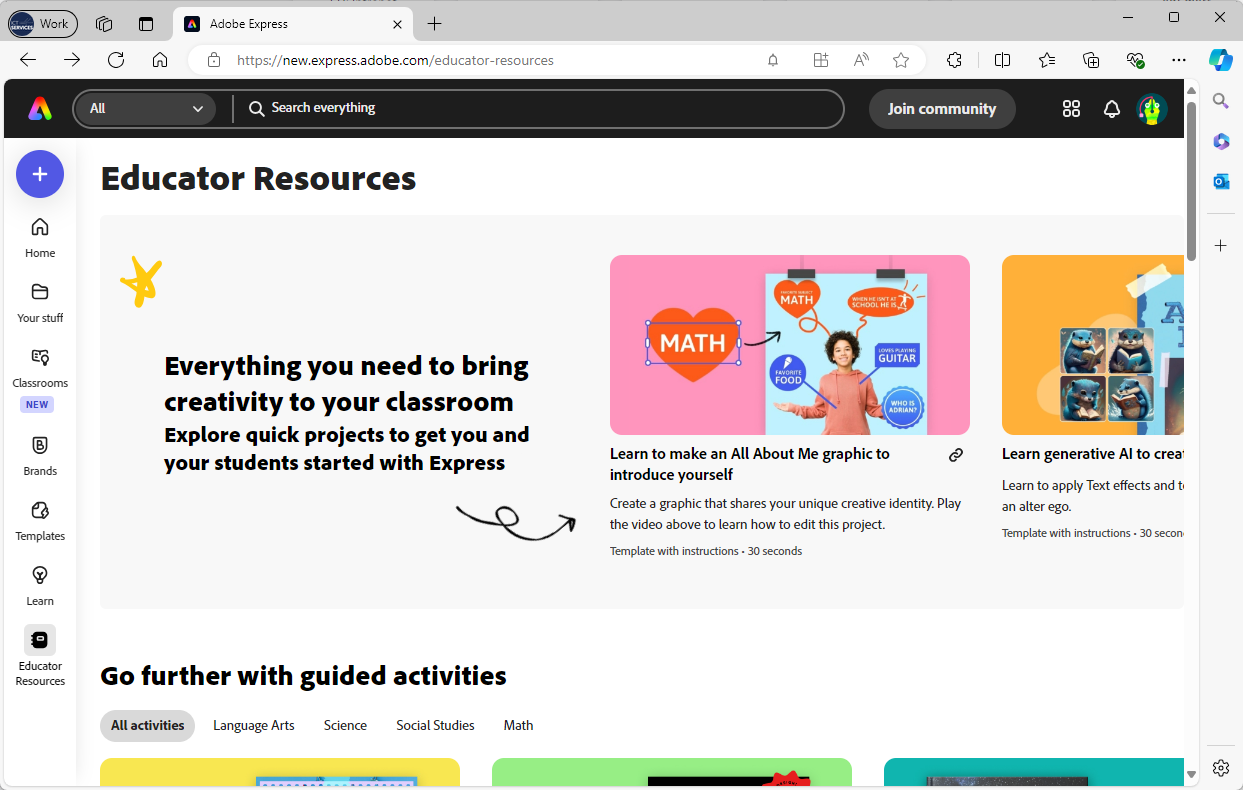Copy link of All About Me card

click(956, 455)
